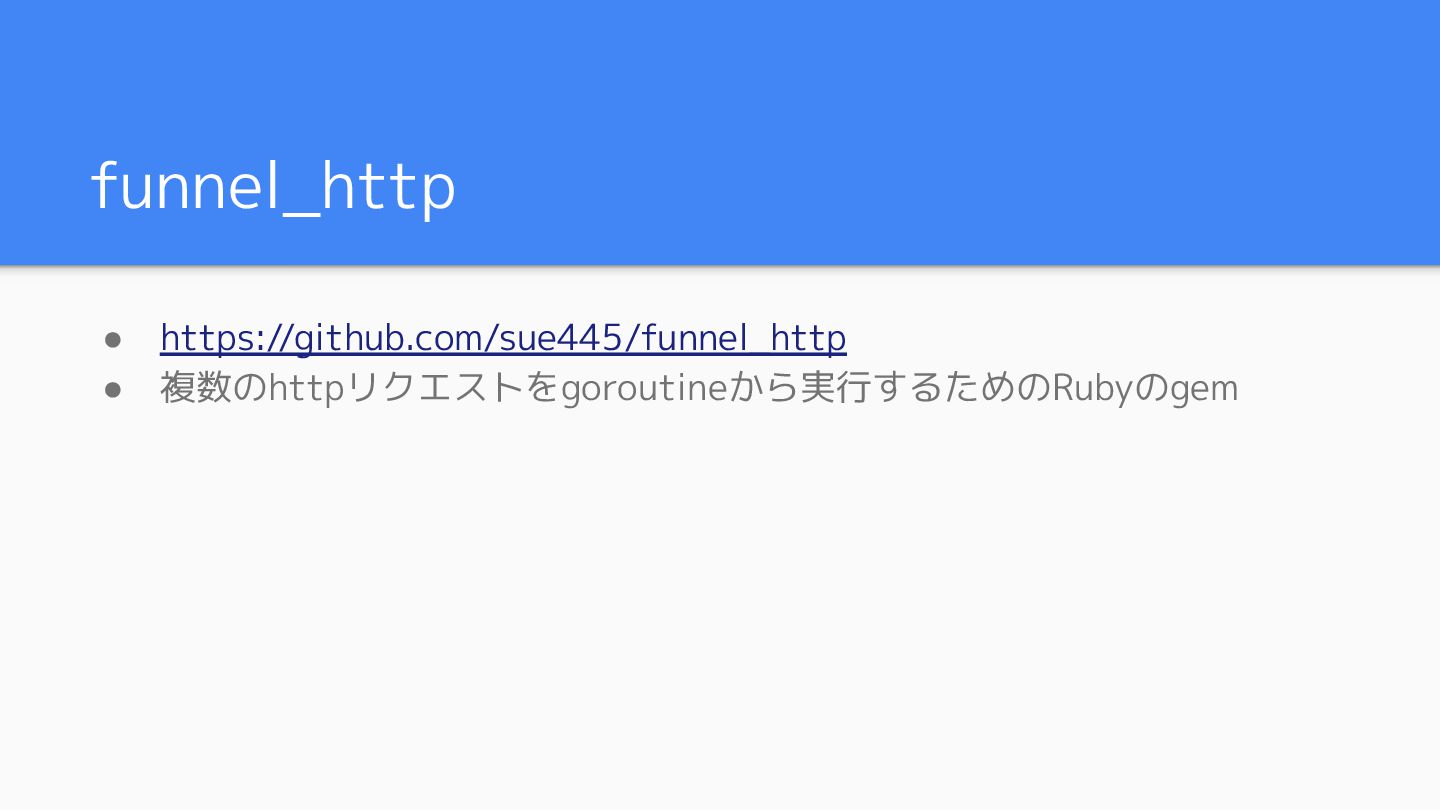Click the funnel_http slide title
Viewport: 1440px width, 810px height.
pyautogui.click(x=274, y=186)
